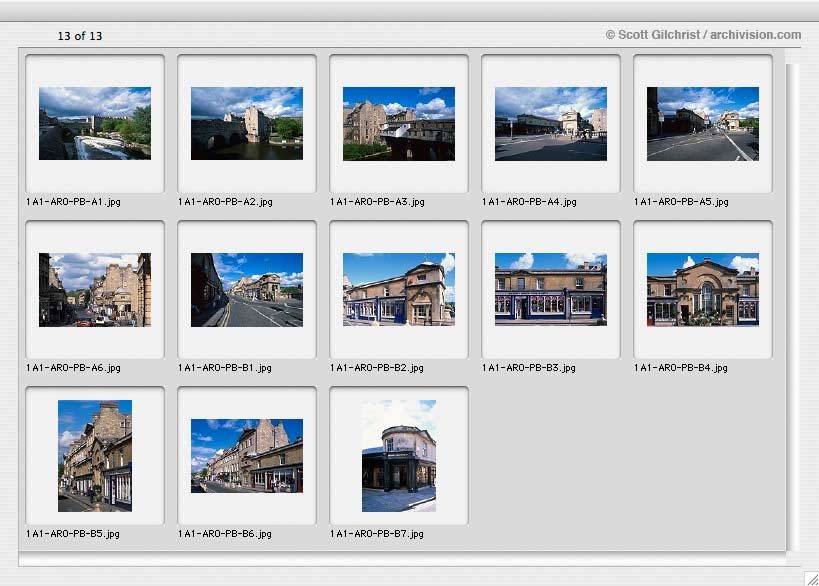This screenshot has width=819, height=586.
Task: Select thumbnail 1A1-ARO-PB-B6.jpg
Action: pos(247,455)
